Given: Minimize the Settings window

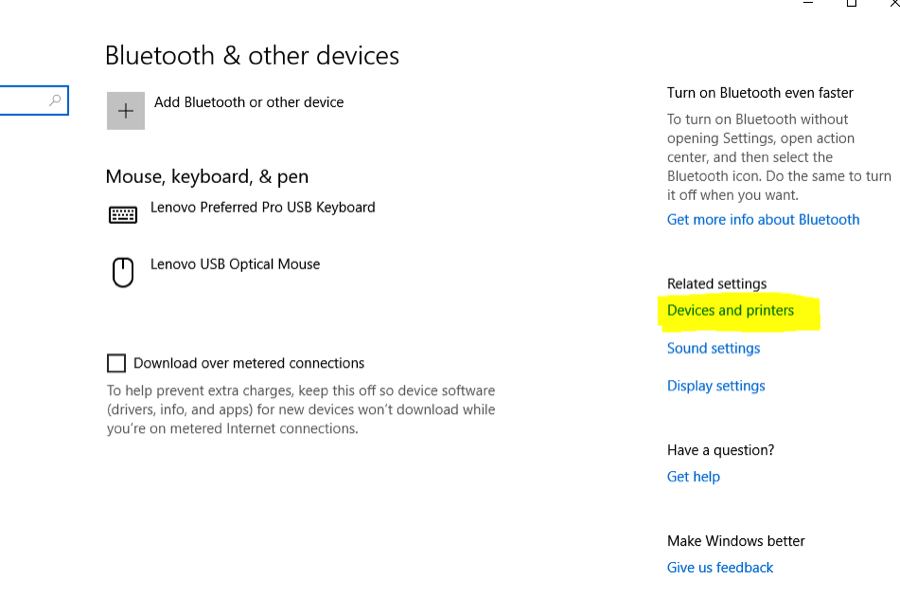Looking at the screenshot, I should click(808, 3).
